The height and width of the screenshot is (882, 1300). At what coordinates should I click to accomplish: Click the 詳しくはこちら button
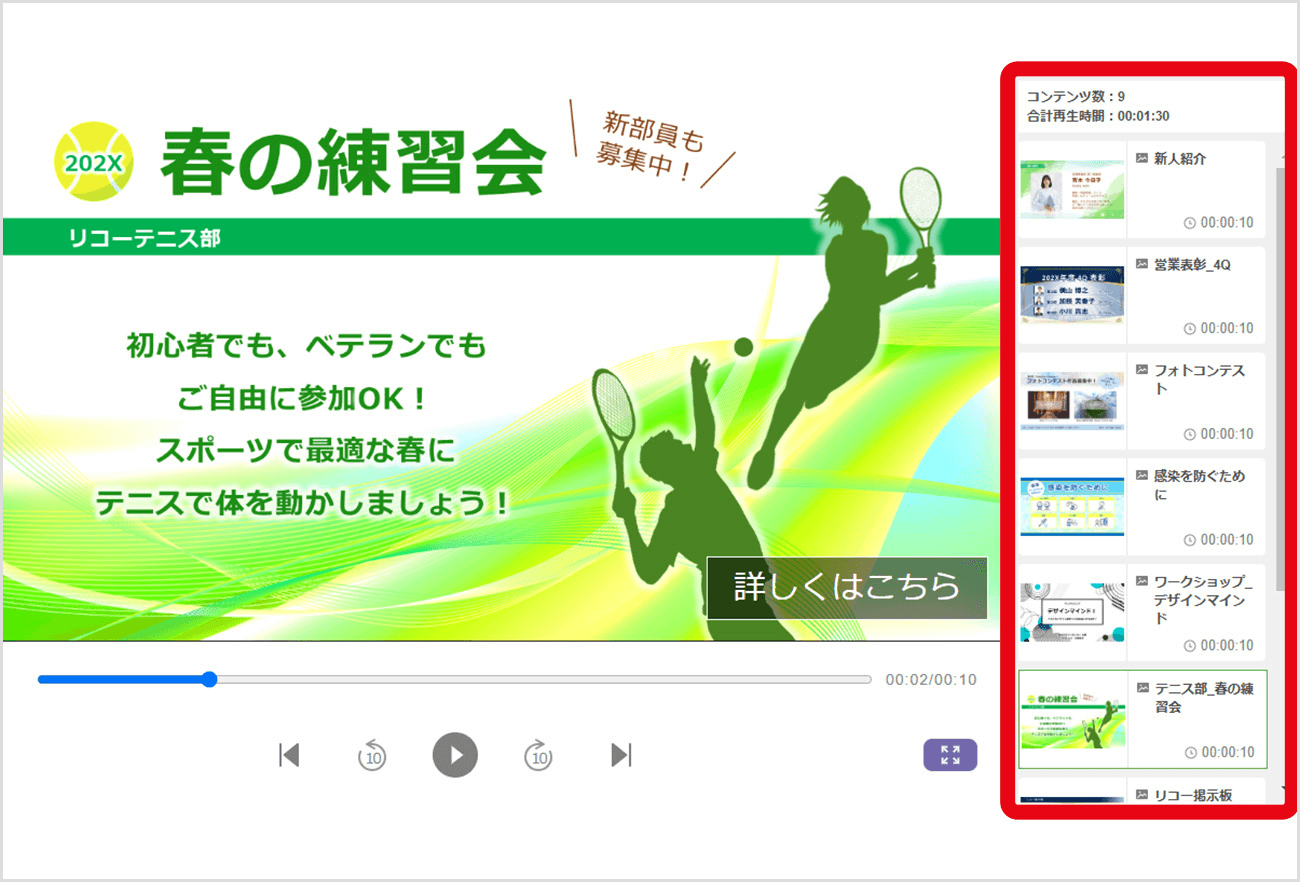pos(846,587)
